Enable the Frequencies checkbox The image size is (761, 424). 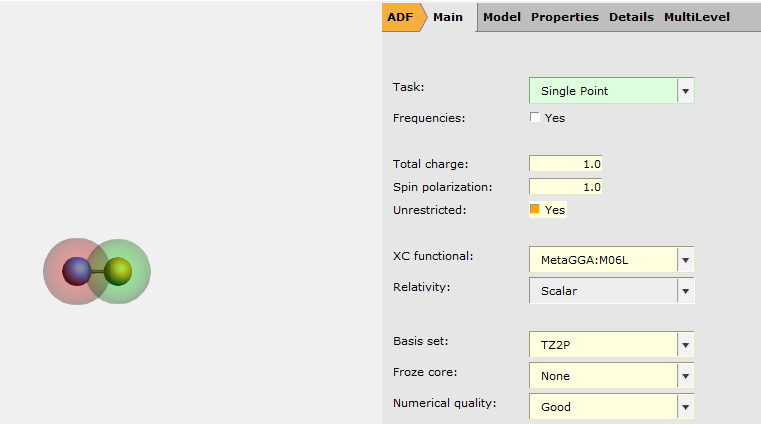point(535,118)
